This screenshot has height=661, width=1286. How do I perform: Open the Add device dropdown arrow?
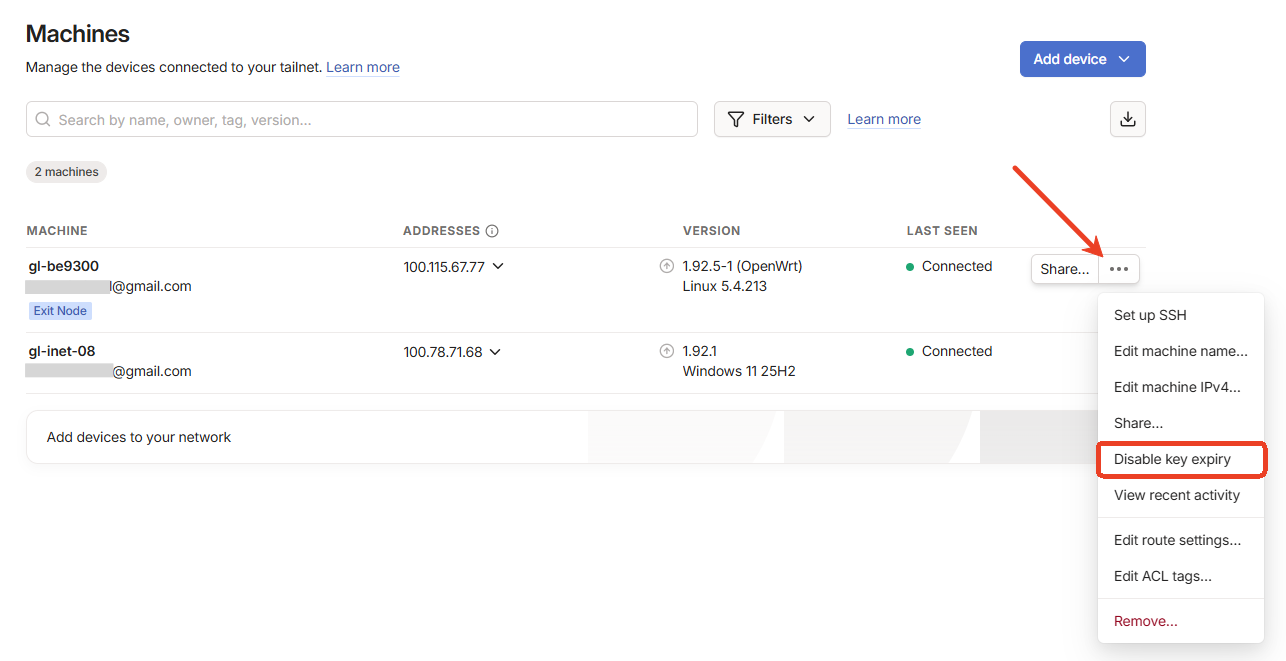[1124, 59]
